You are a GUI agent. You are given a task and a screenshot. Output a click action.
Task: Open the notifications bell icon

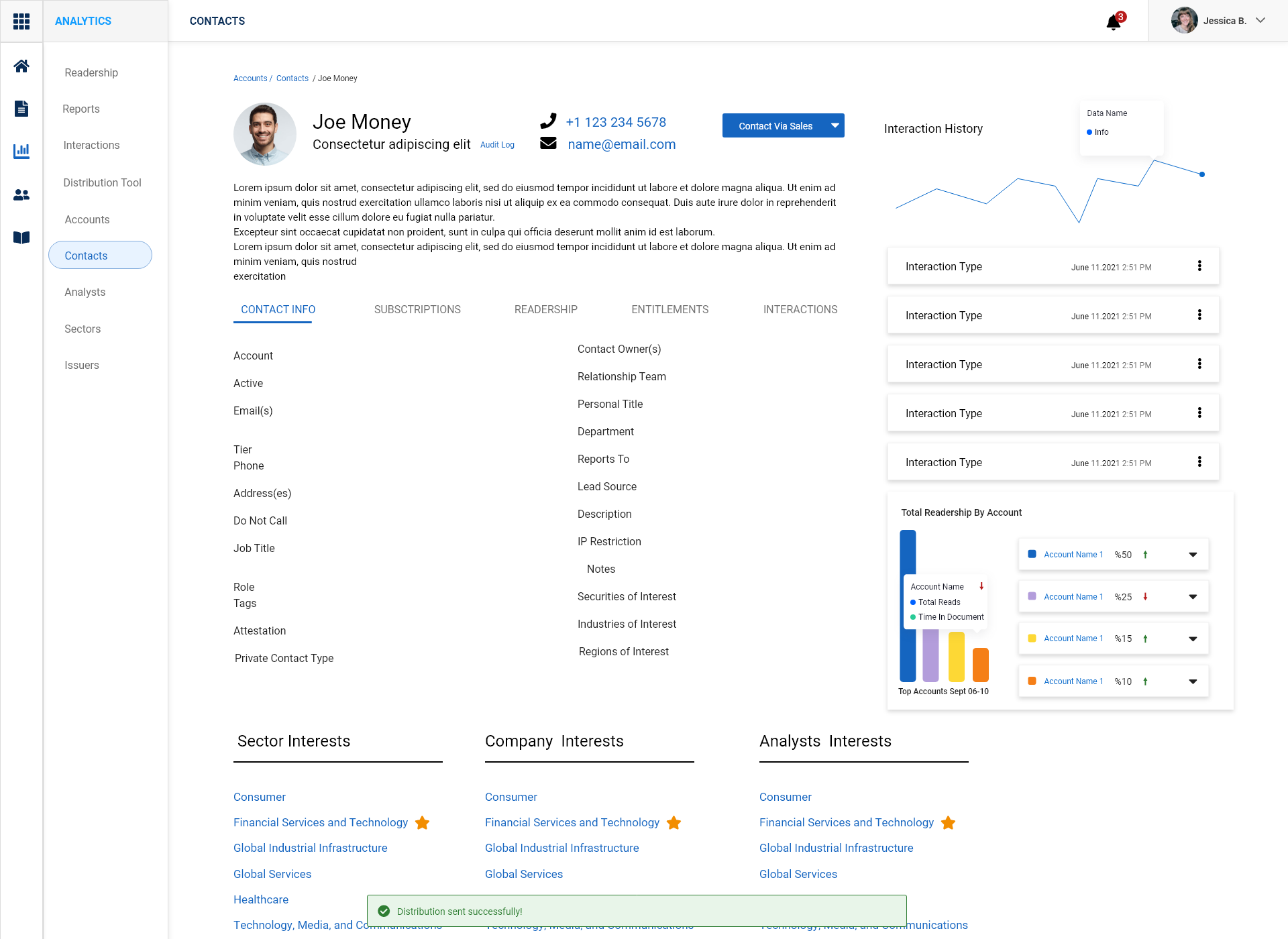click(x=1114, y=23)
